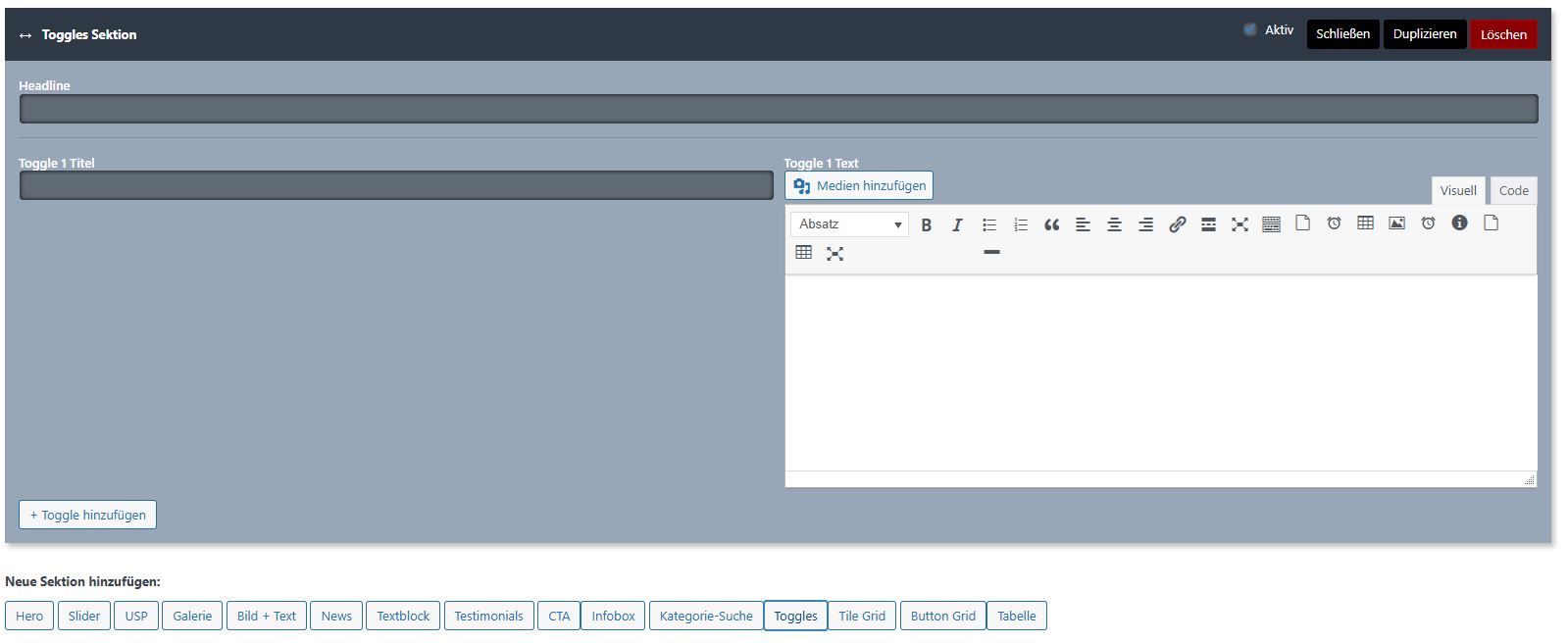Viewport: 1568px width, 643px height.
Task: Apply blockquote formatting
Action: tap(1051, 224)
